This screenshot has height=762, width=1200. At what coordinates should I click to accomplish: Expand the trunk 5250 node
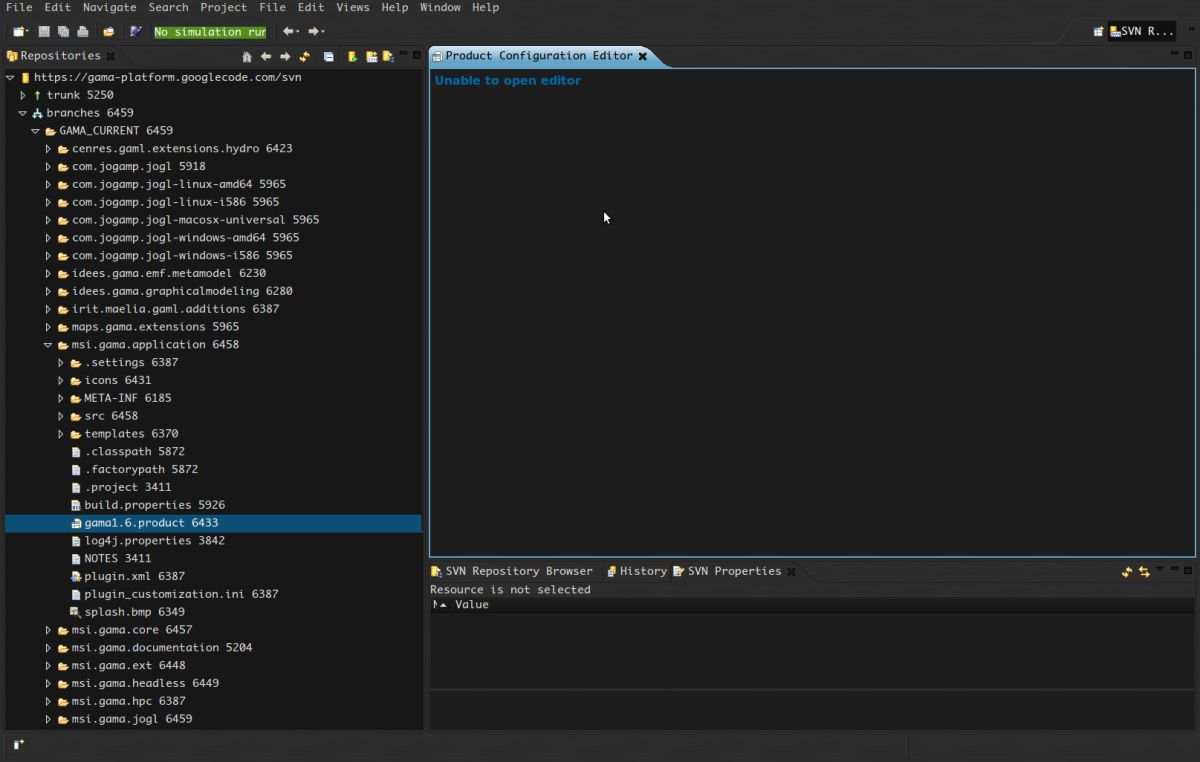pyautogui.click(x=23, y=95)
